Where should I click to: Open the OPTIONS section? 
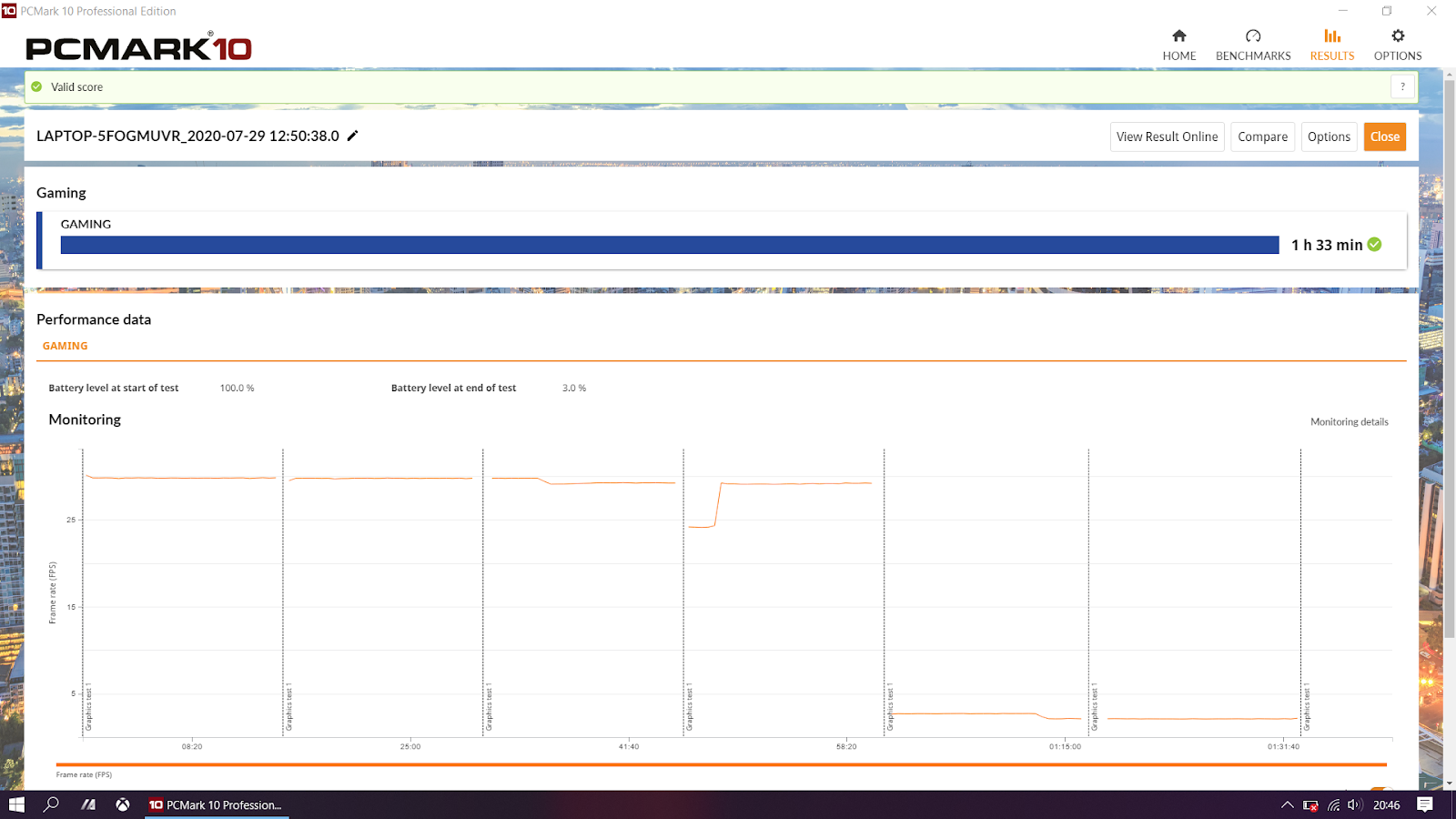coord(1398,45)
